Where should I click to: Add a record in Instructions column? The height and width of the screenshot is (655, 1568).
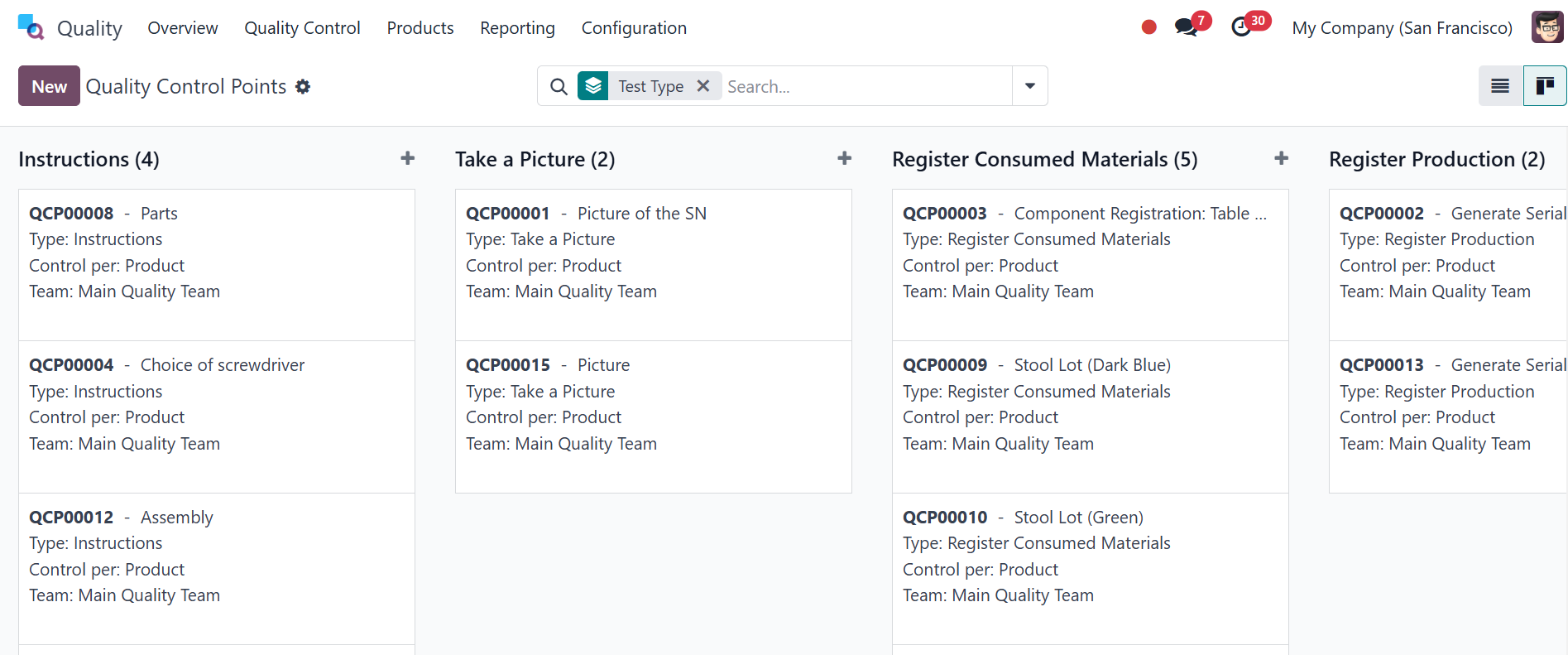click(x=407, y=158)
